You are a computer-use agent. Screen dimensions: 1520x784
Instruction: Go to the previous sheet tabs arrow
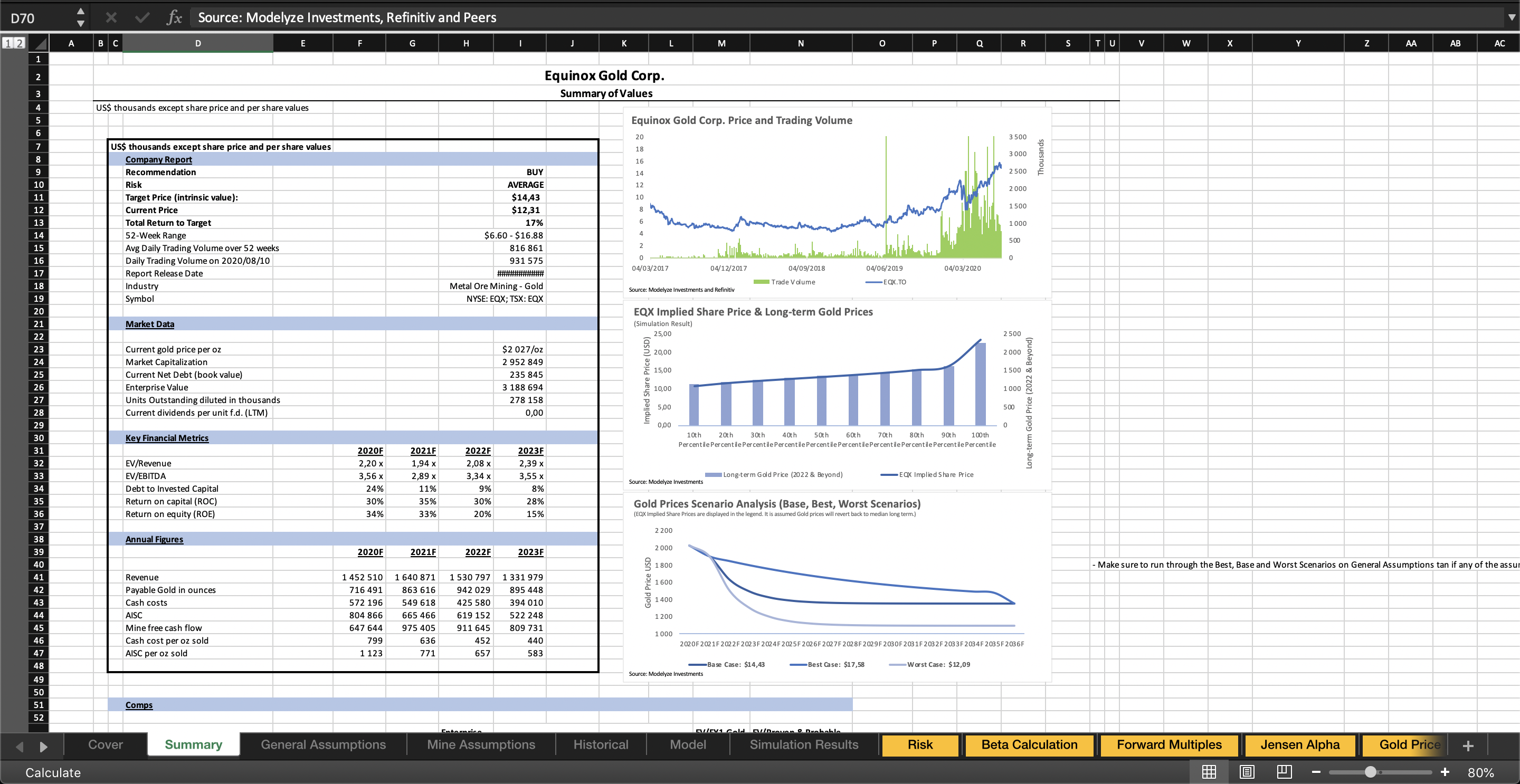pos(20,746)
